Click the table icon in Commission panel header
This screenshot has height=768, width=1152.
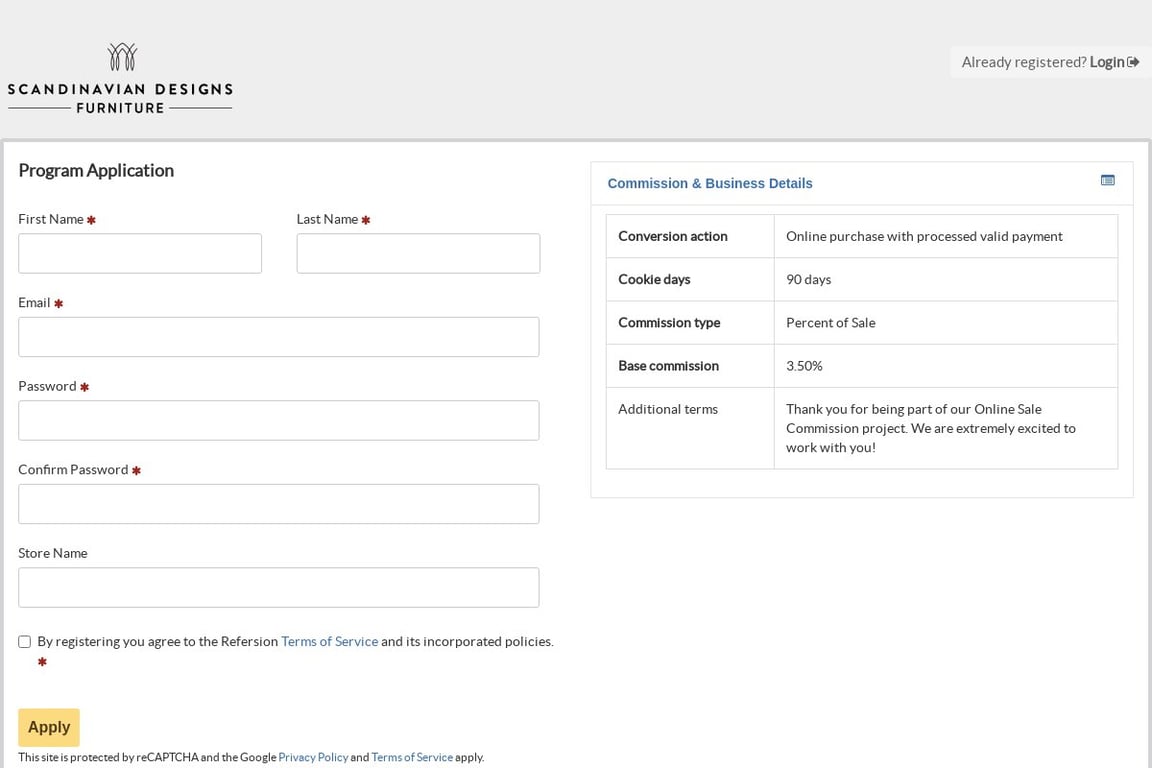point(1108,180)
